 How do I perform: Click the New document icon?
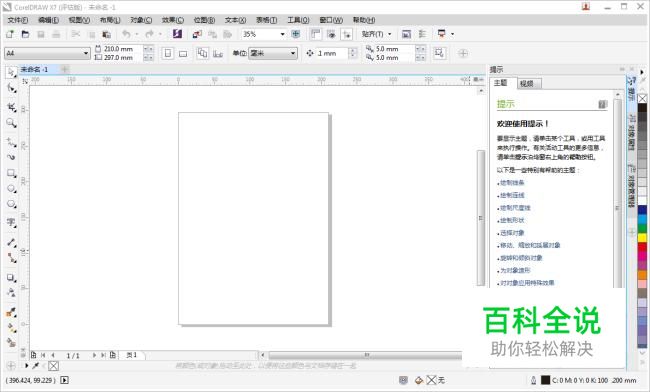(10, 34)
